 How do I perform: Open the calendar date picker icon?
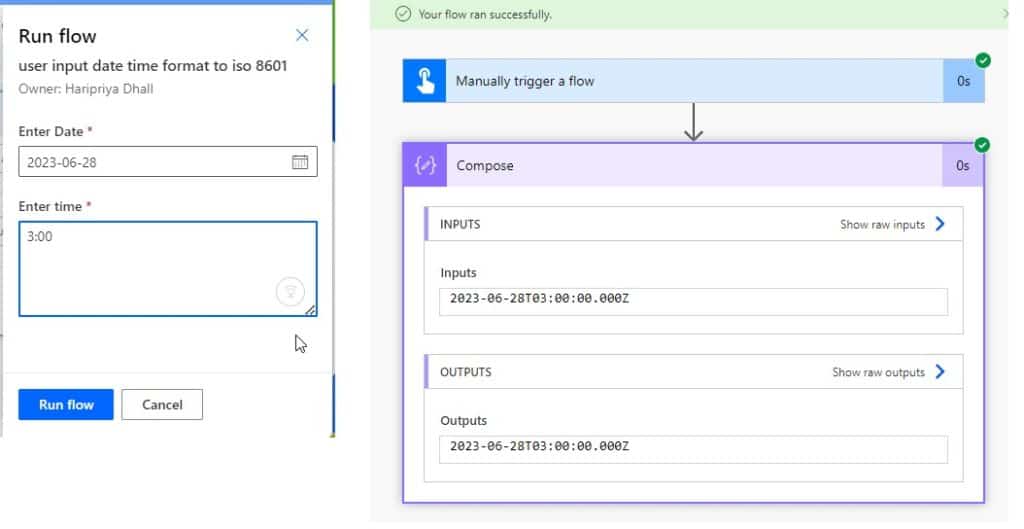tap(300, 162)
